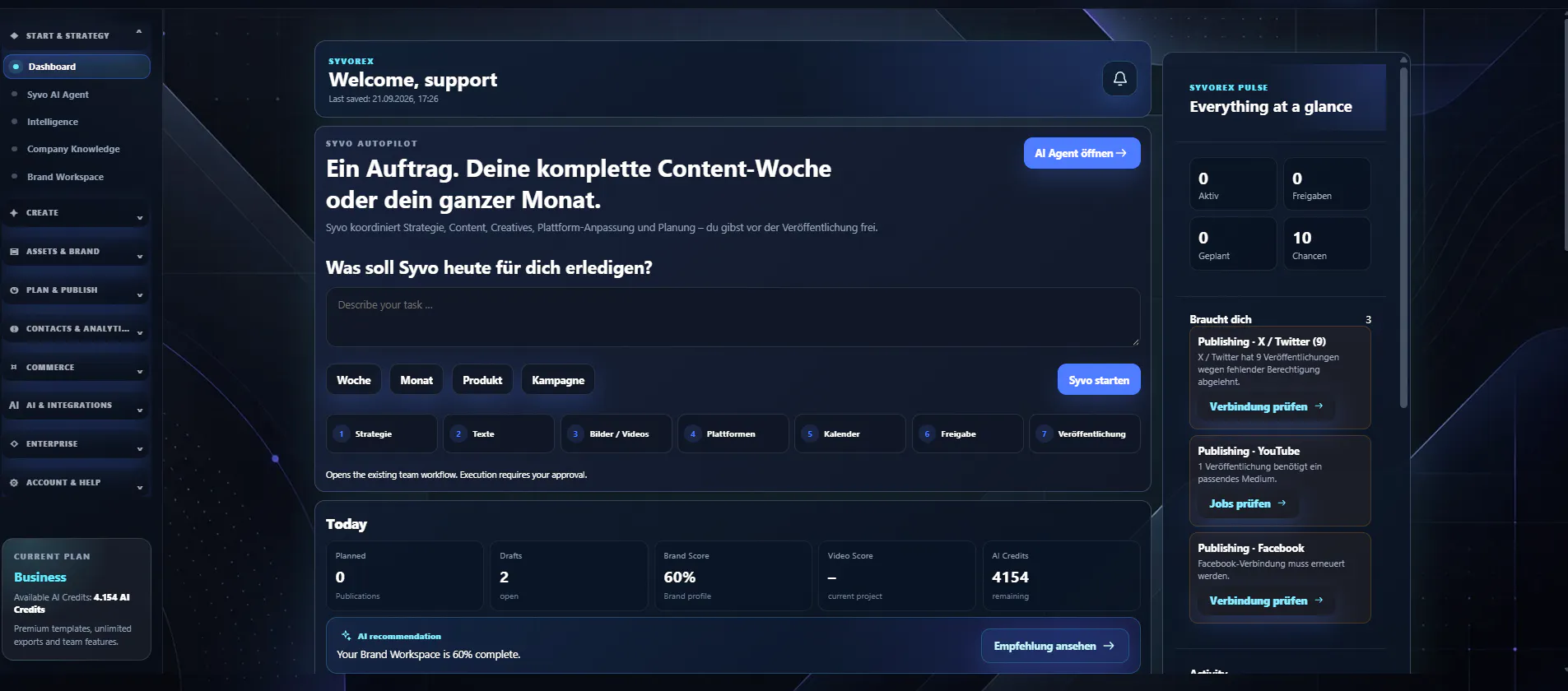Click Jobs prüfen for YouTube

[x=1248, y=503]
